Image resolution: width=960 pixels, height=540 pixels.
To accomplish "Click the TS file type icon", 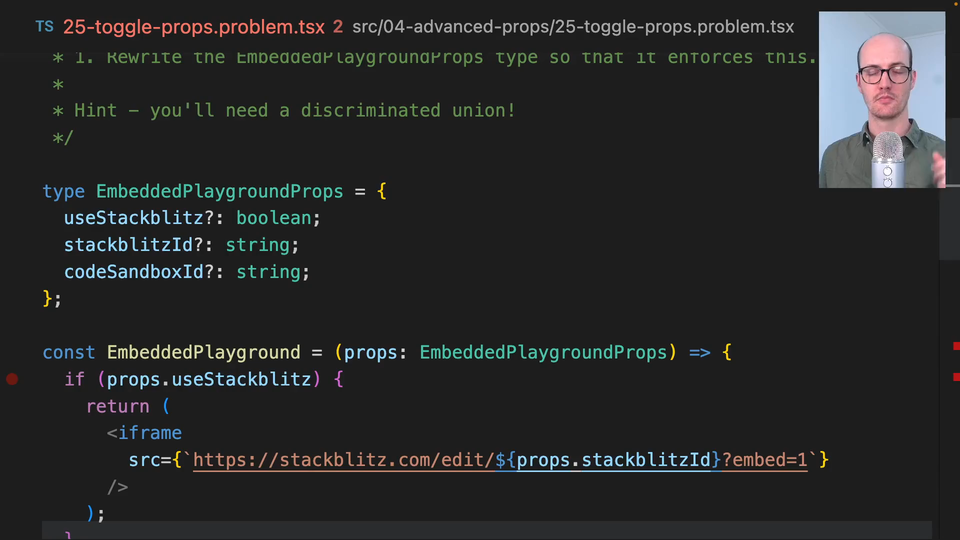I will point(45,27).
